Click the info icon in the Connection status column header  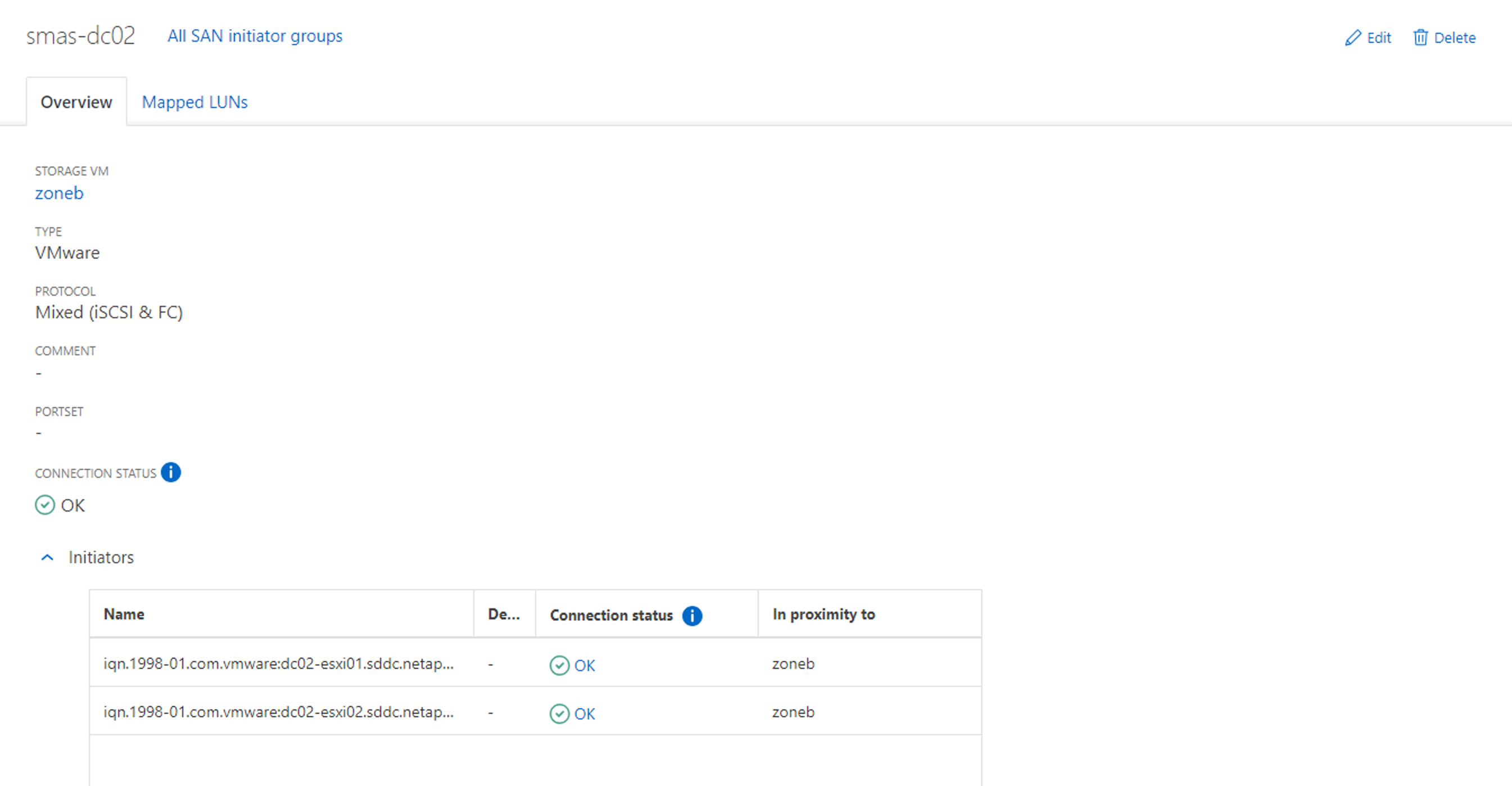coord(692,615)
